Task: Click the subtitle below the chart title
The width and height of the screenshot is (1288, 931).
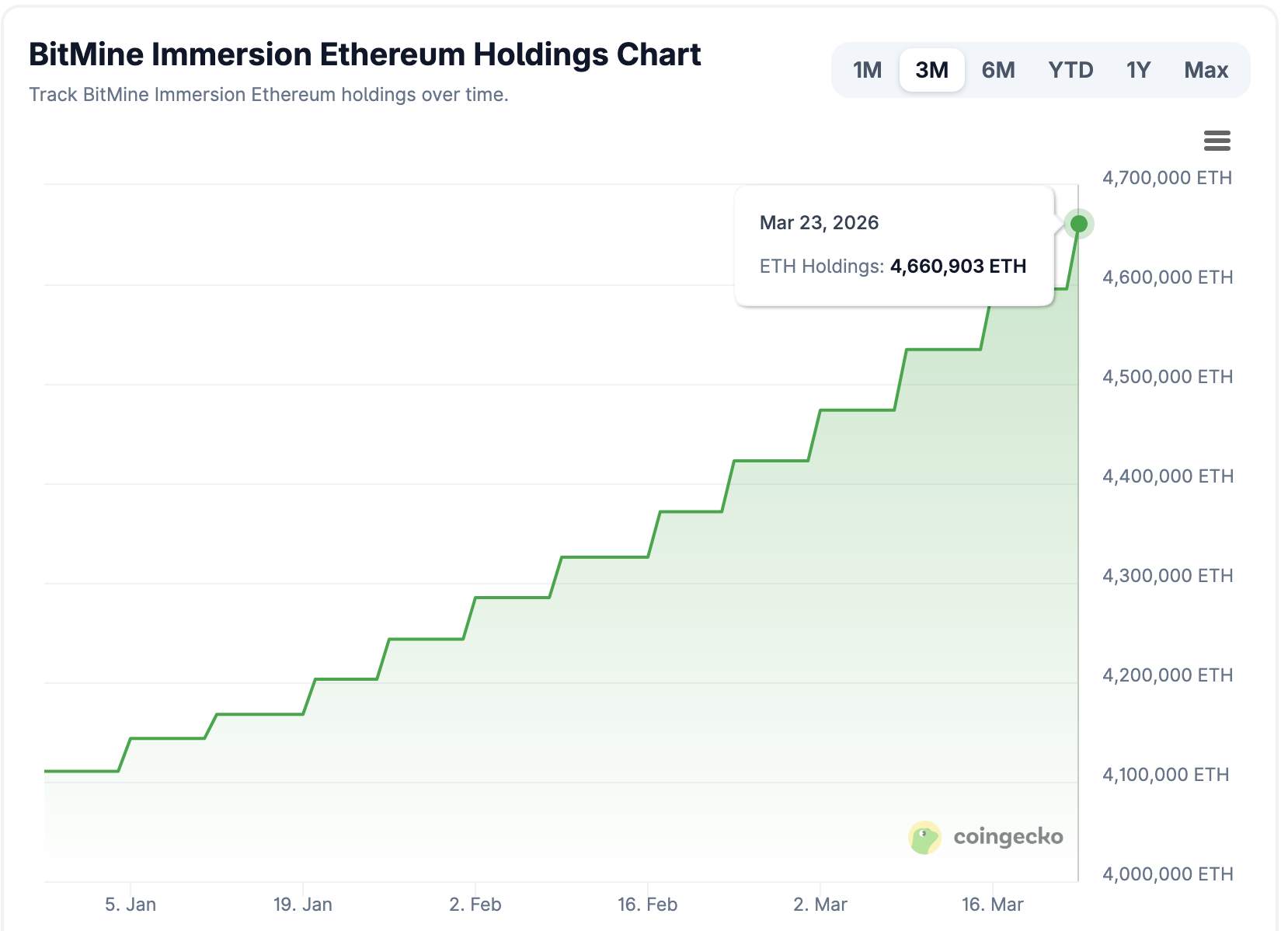Action: (269, 94)
